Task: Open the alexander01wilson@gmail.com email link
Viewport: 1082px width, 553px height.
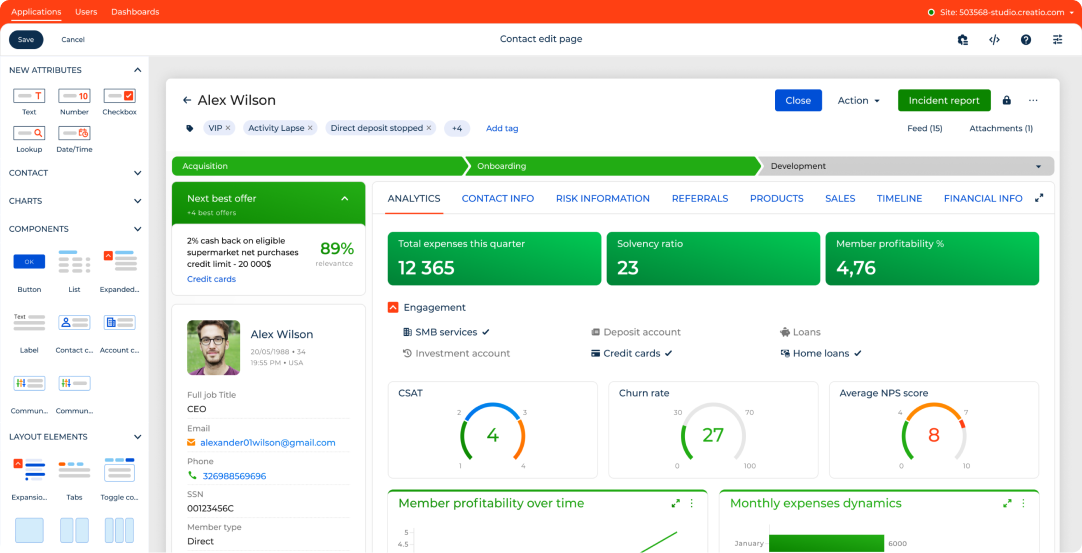Action: 268,442
